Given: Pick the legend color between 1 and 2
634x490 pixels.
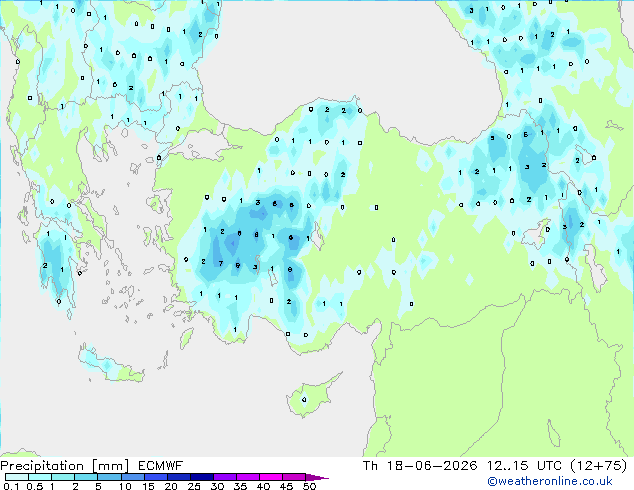Looking at the screenshot, I should [63, 477].
